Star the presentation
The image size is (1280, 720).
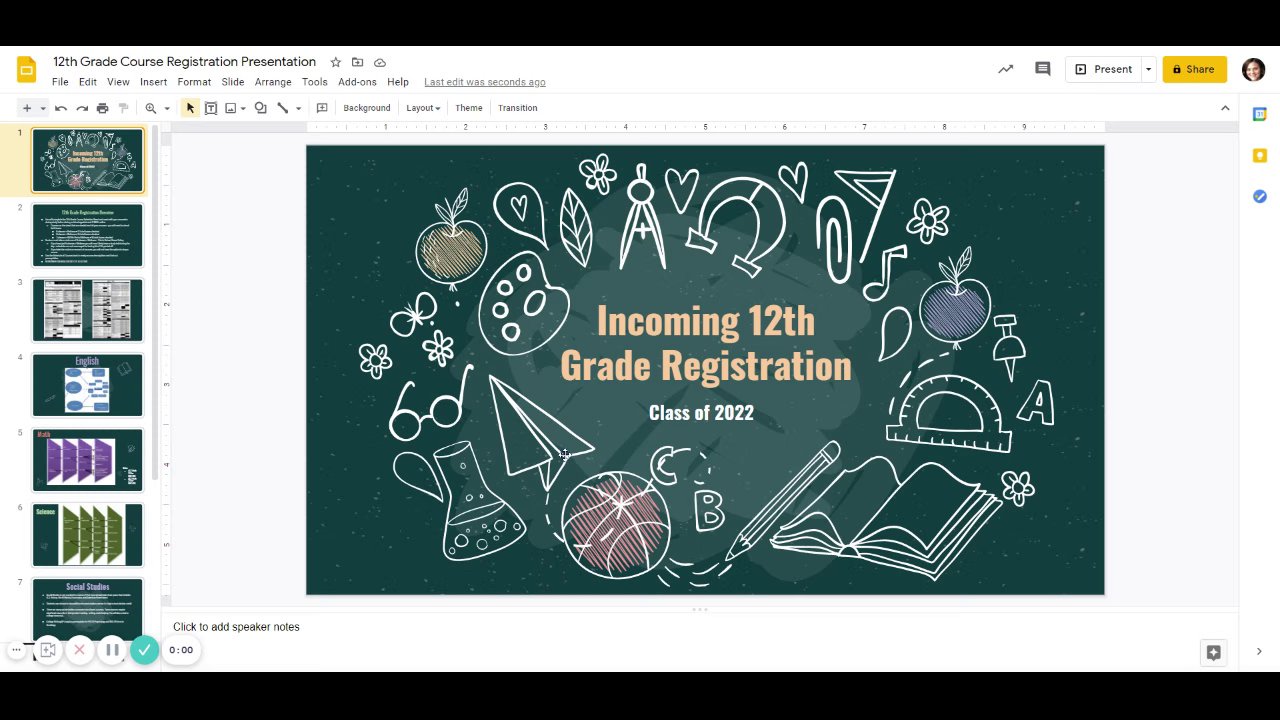coord(336,62)
